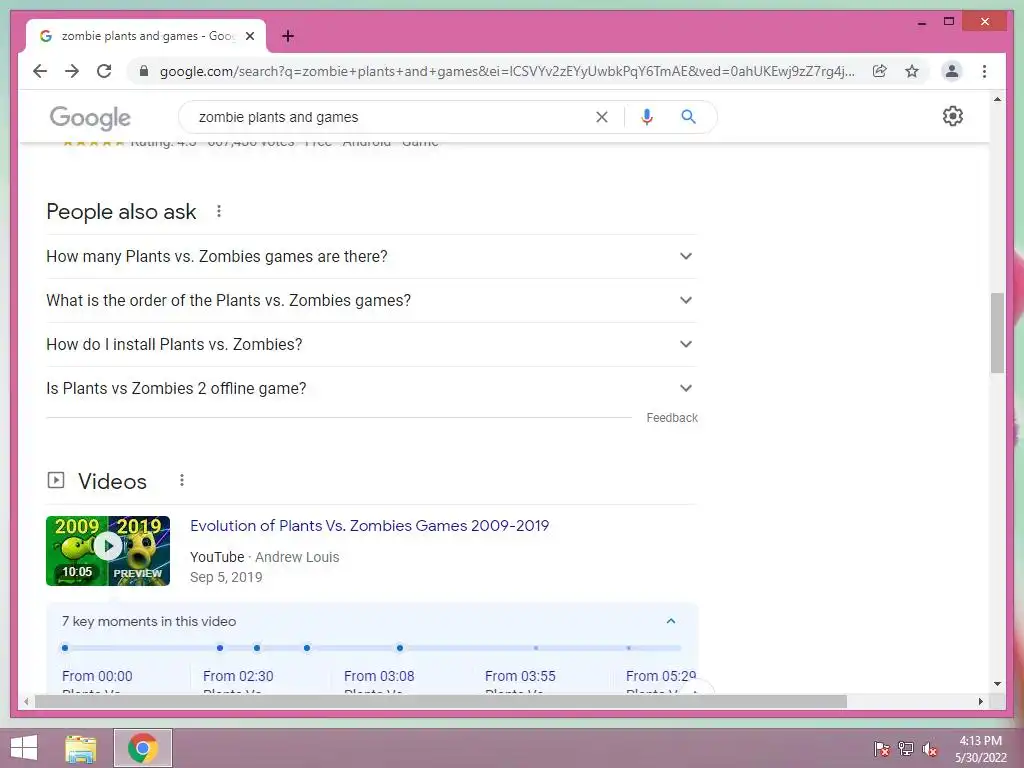Bookmark this page with the star
This screenshot has height=768, width=1024.
(x=912, y=71)
